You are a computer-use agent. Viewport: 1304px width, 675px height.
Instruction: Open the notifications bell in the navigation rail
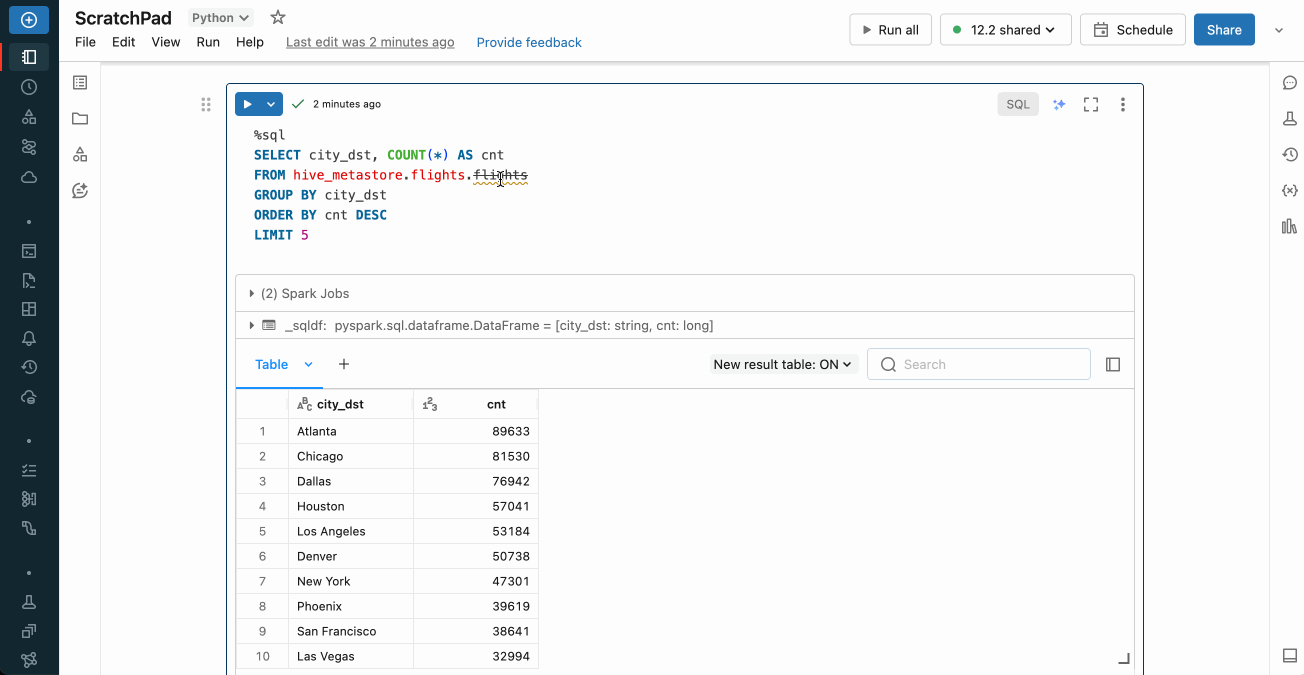28,338
